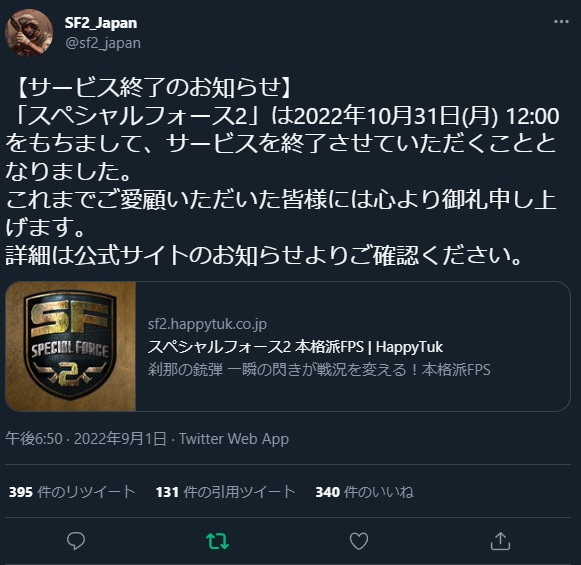Viewport: 581px width, 565px height.
Task: Open the 午後6:50 timestamp link
Action: [x=34, y=439]
